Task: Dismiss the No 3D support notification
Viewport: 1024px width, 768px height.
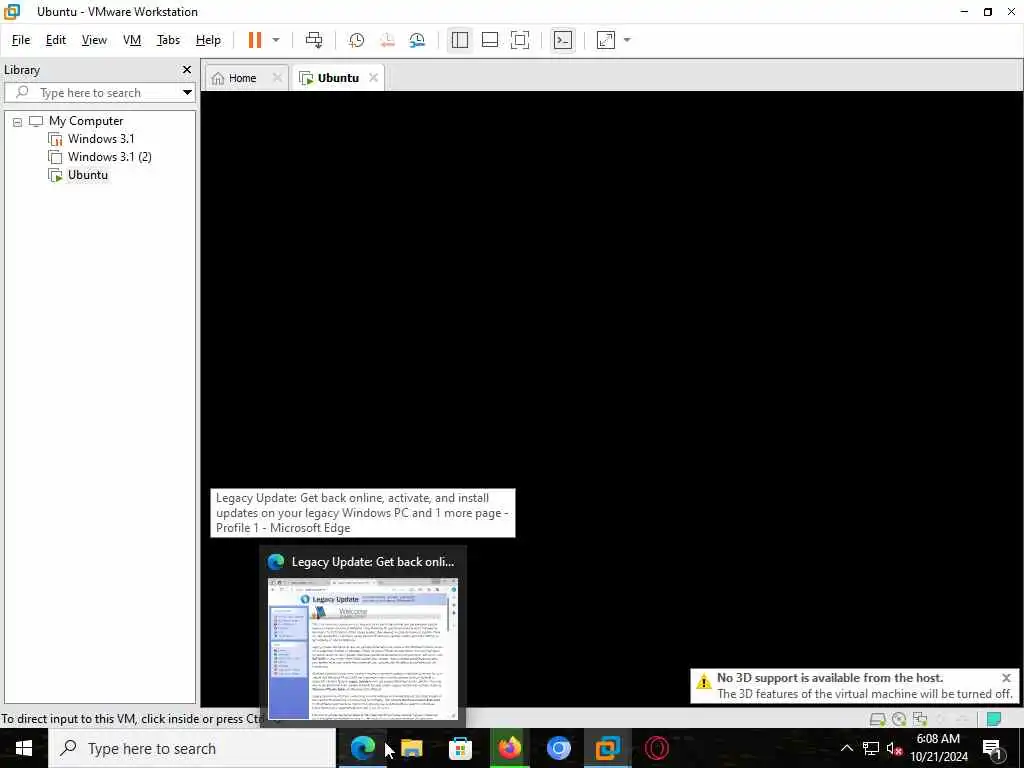Action: click(1006, 677)
